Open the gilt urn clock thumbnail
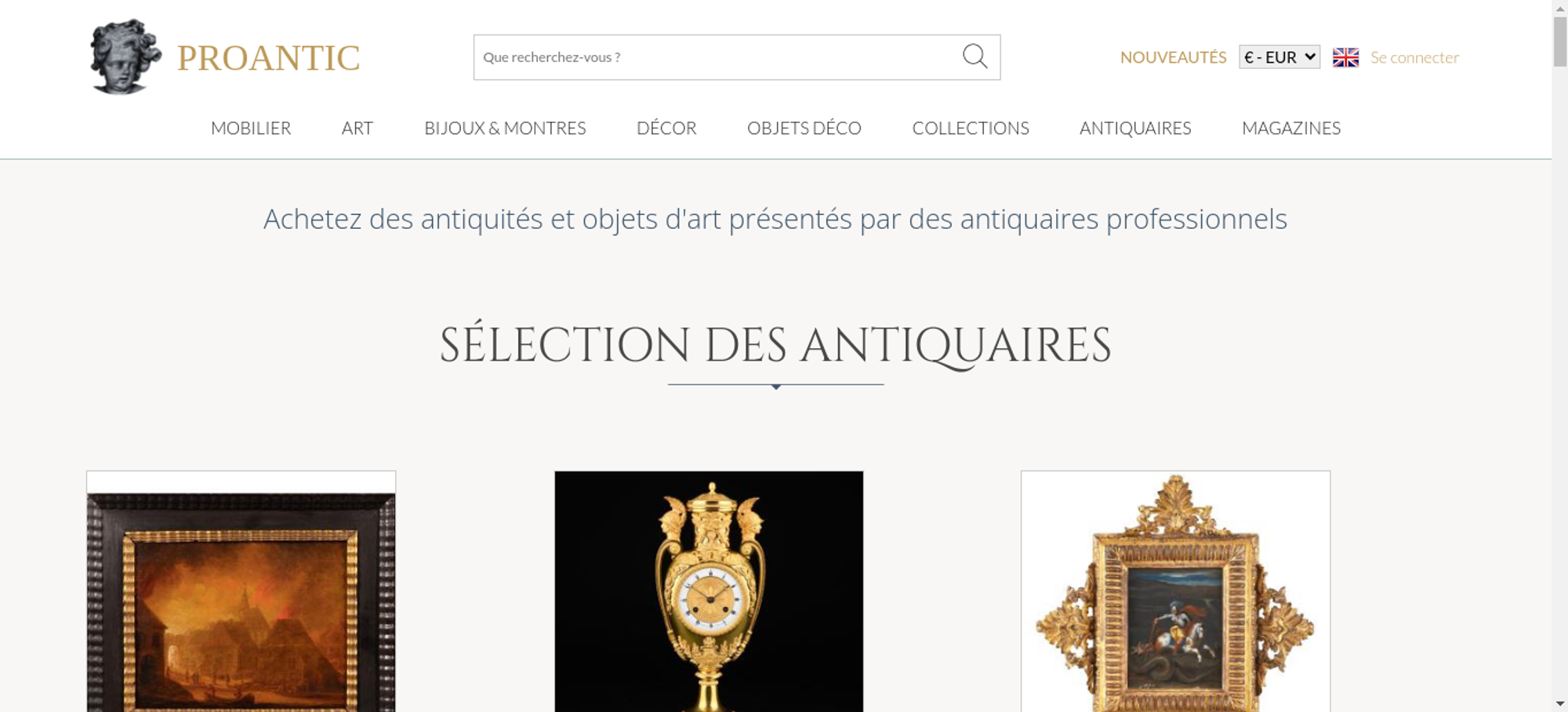The width and height of the screenshot is (1568, 712). 709,591
